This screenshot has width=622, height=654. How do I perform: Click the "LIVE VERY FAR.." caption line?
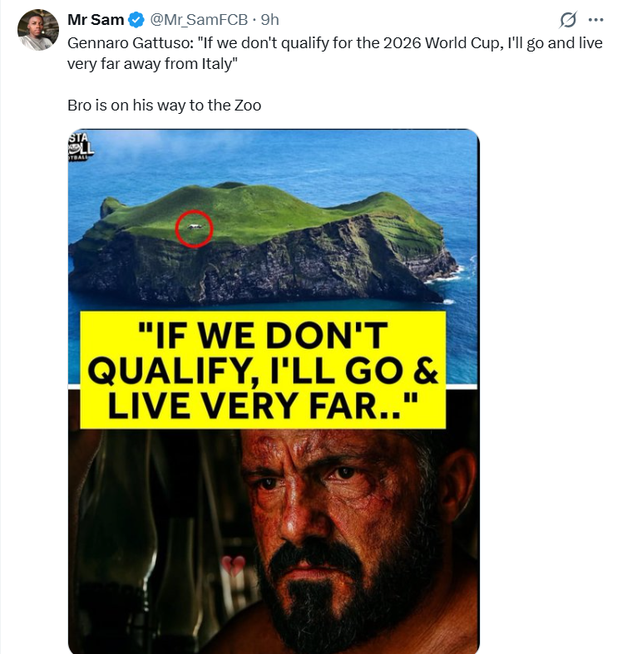click(x=262, y=405)
